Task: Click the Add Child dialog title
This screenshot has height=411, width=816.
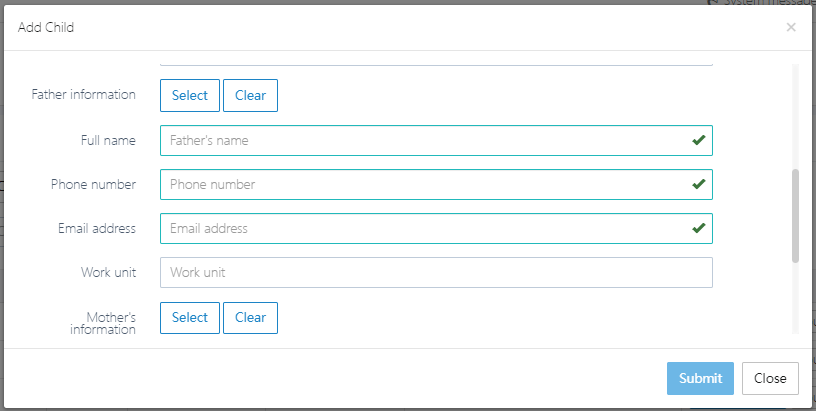Action: point(46,27)
